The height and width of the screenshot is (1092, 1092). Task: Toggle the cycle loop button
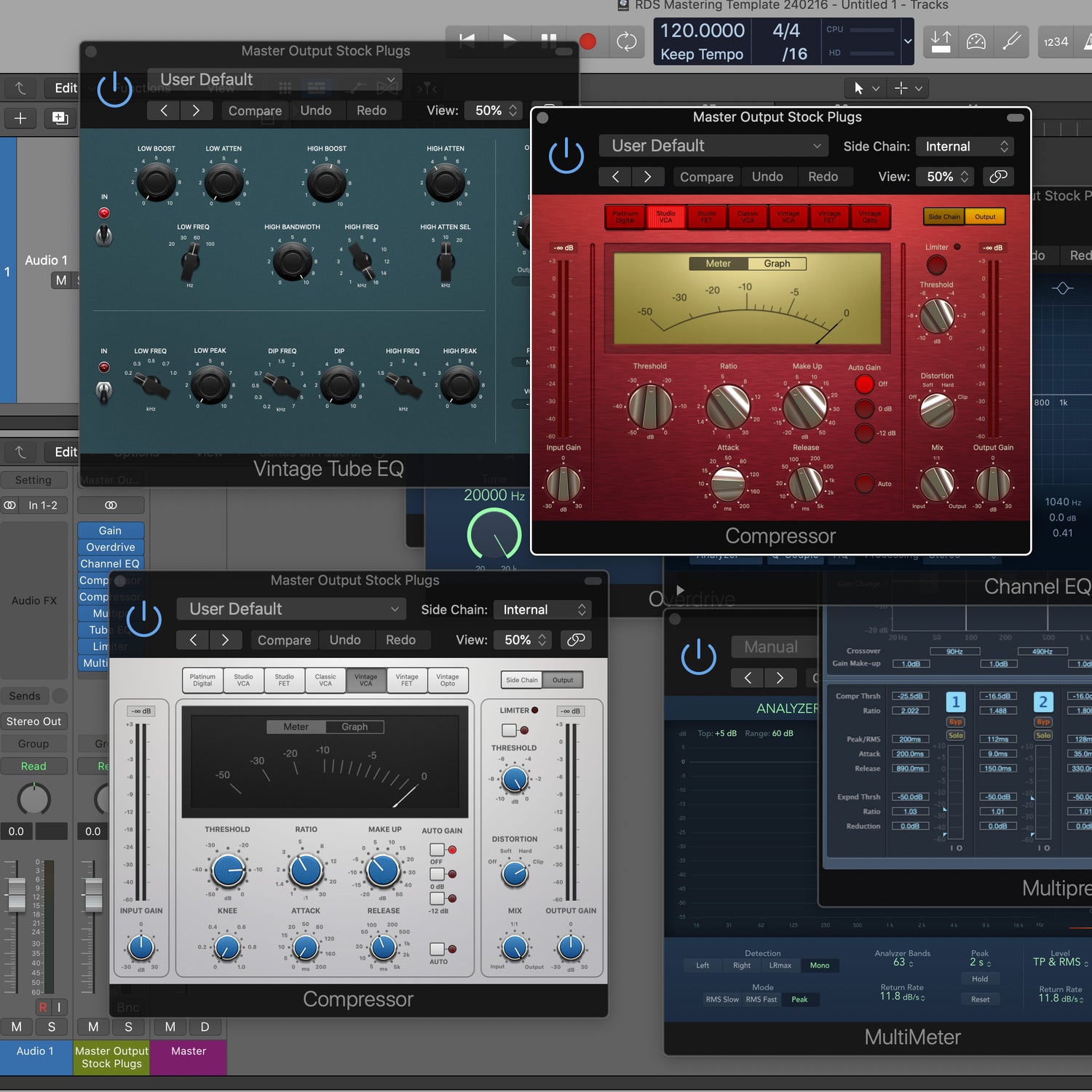[x=626, y=41]
